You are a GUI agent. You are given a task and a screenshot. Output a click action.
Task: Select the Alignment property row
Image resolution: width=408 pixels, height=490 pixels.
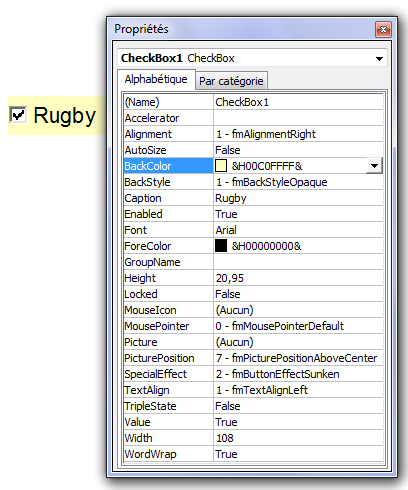pyautogui.click(x=253, y=134)
